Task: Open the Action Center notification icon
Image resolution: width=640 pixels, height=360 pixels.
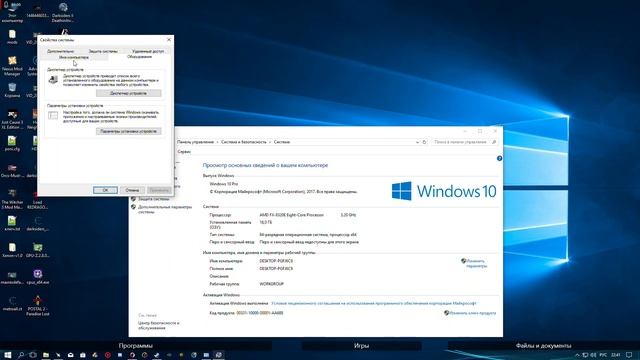Action: pyautogui.click(x=629, y=355)
